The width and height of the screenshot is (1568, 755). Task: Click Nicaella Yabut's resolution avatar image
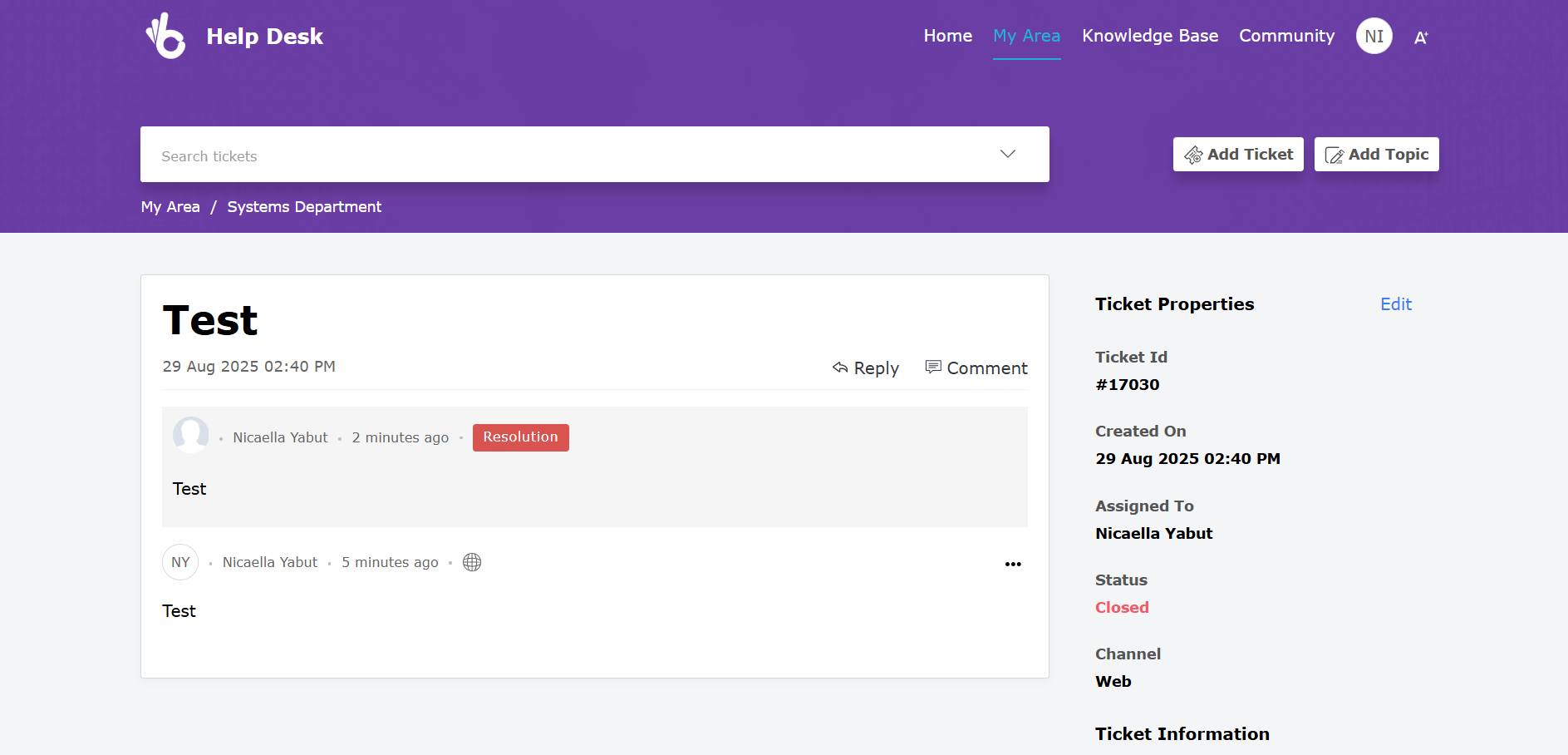(190, 435)
